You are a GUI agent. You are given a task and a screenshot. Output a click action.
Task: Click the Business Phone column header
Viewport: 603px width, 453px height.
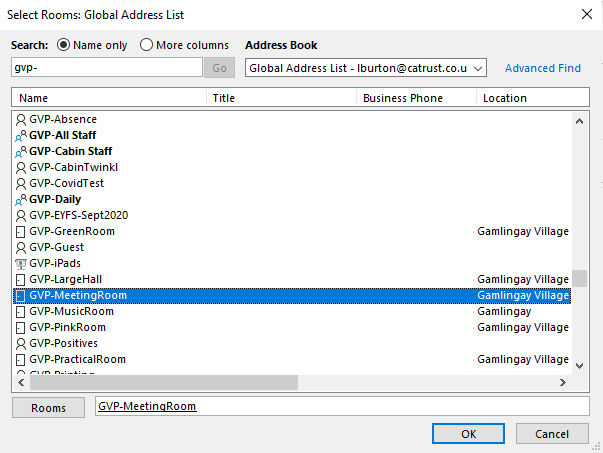[x=415, y=98]
